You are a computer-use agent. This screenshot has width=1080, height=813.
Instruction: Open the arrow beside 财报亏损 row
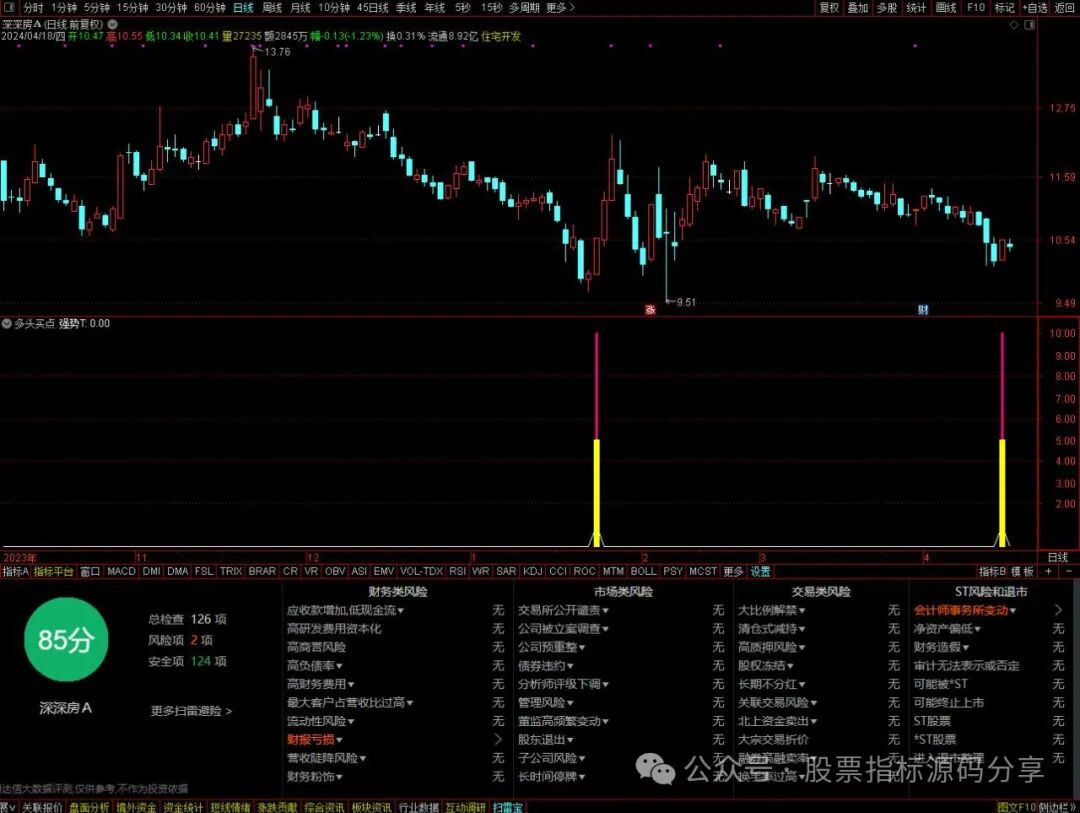(x=498, y=739)
